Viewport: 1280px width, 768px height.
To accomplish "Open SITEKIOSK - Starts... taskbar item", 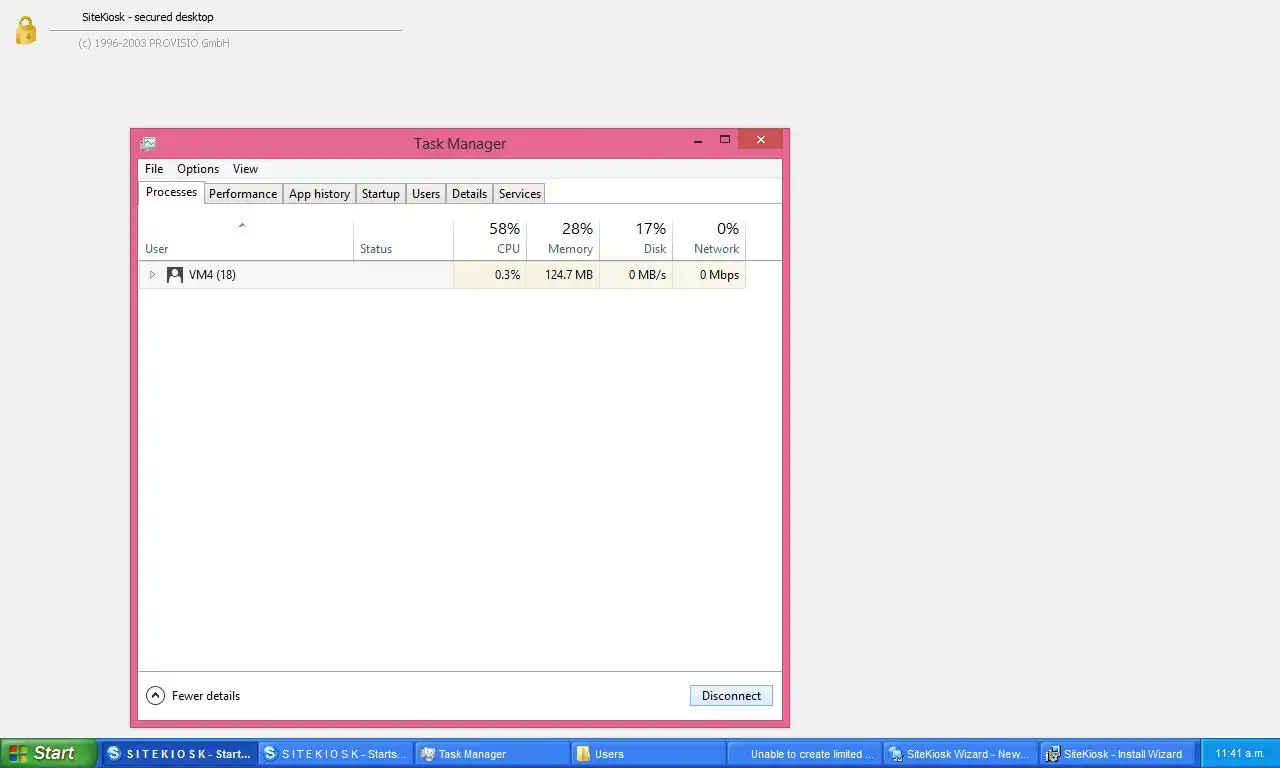I will (x=336, y=754).
